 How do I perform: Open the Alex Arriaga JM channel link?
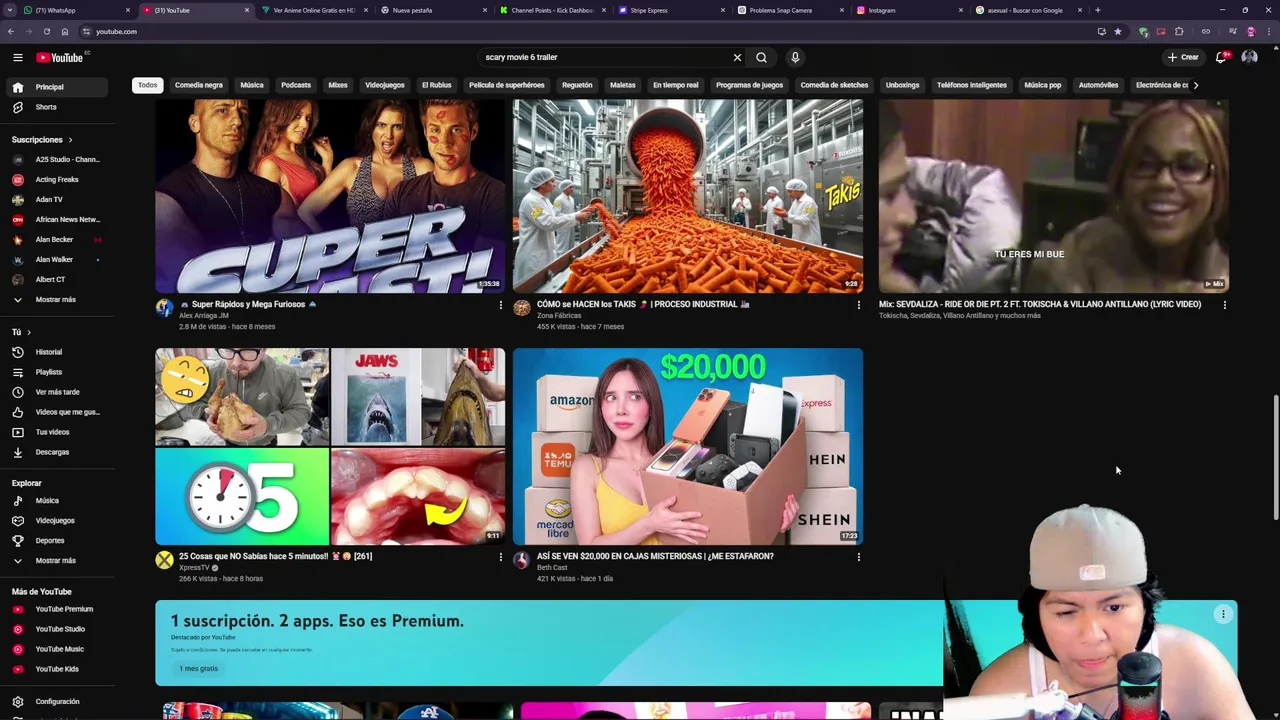[204, 316]
